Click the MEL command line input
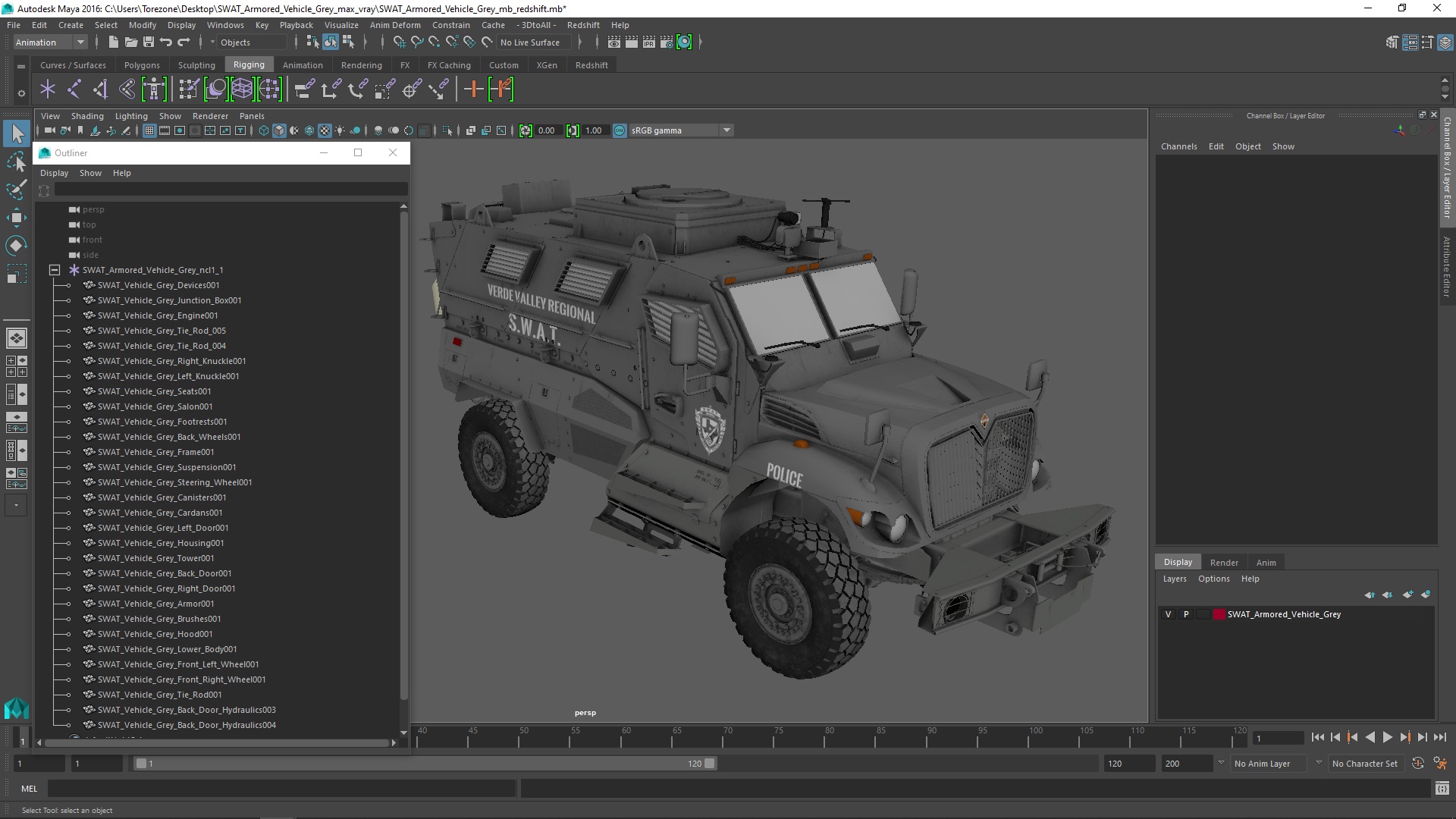This screenshot has width=1456, height=819. tap(281, 789)
